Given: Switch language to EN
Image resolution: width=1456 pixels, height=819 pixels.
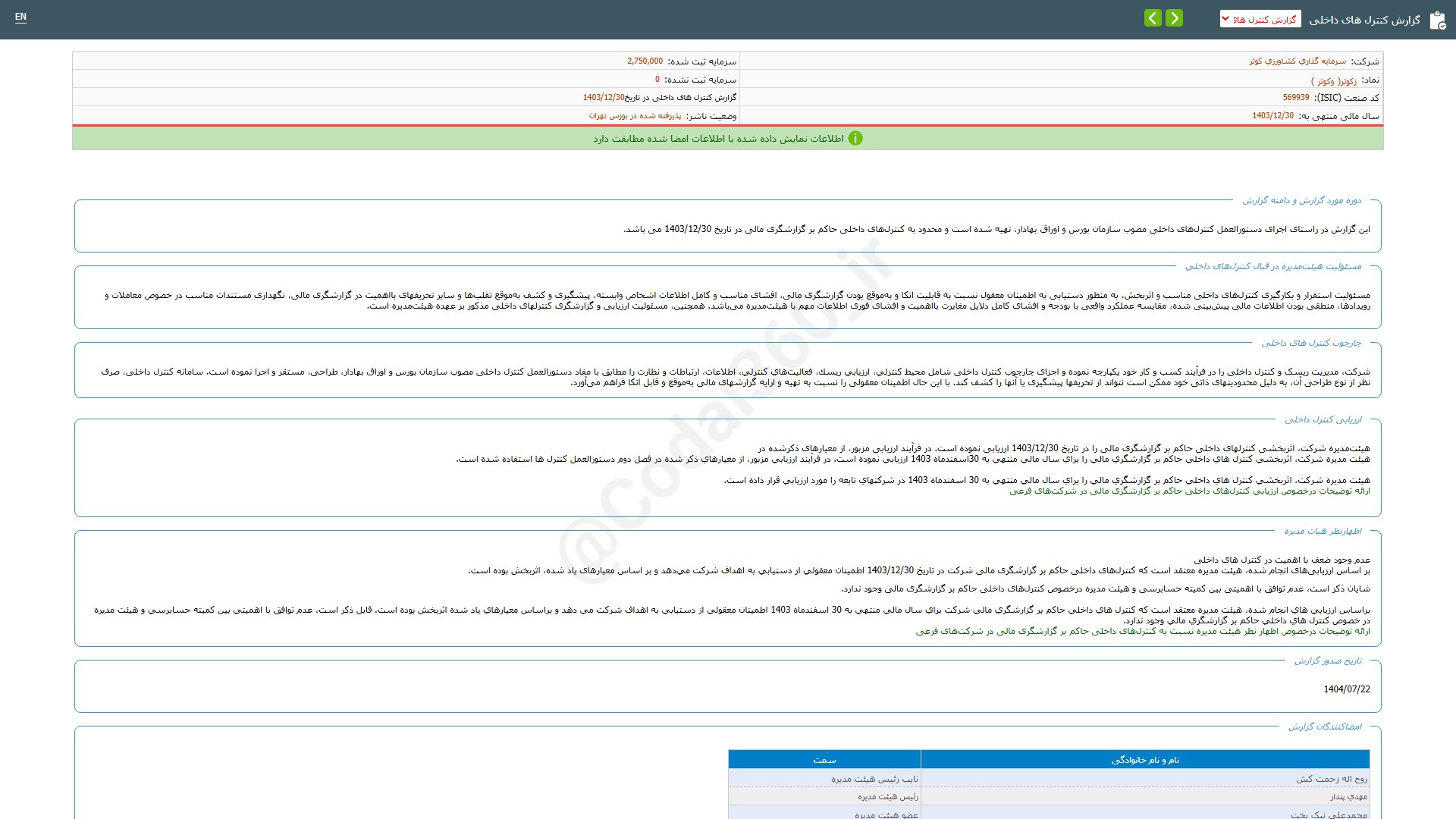Looking at the screenshot, I should click(20, 17).
